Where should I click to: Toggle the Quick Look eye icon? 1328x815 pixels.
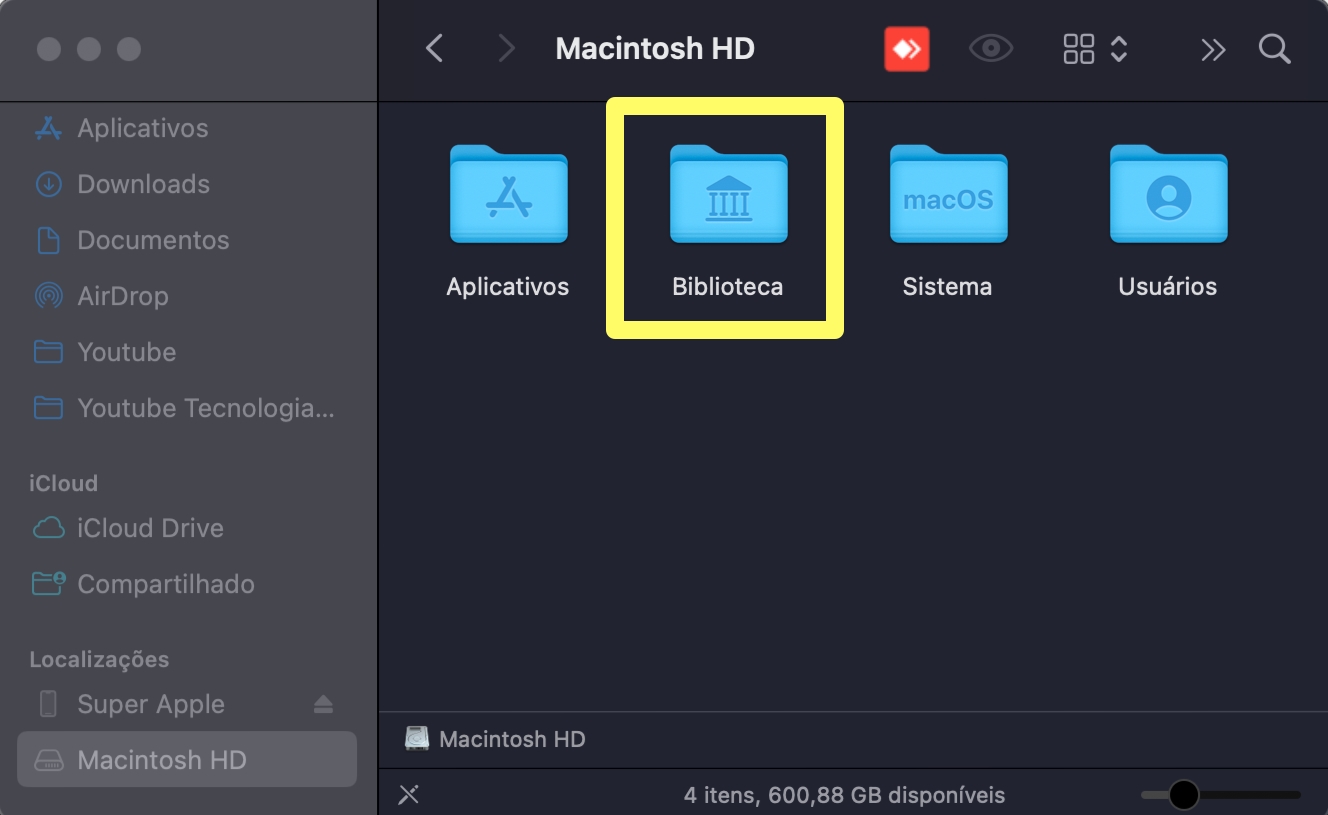990,49
